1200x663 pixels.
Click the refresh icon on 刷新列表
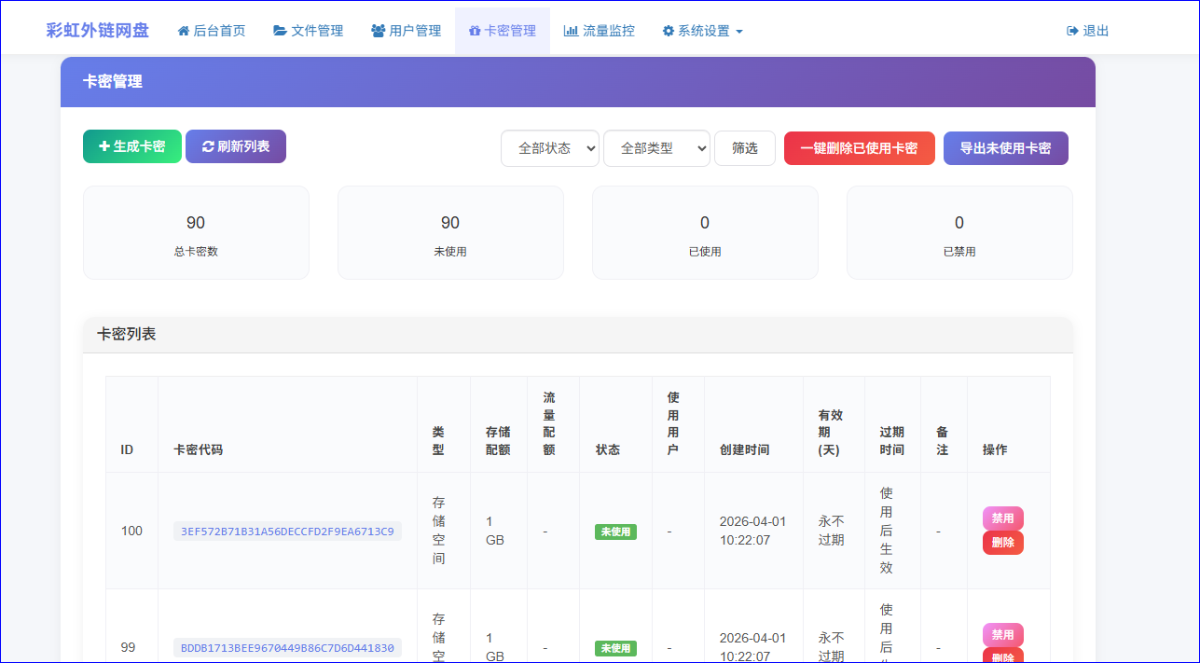(x=208, y=147)
